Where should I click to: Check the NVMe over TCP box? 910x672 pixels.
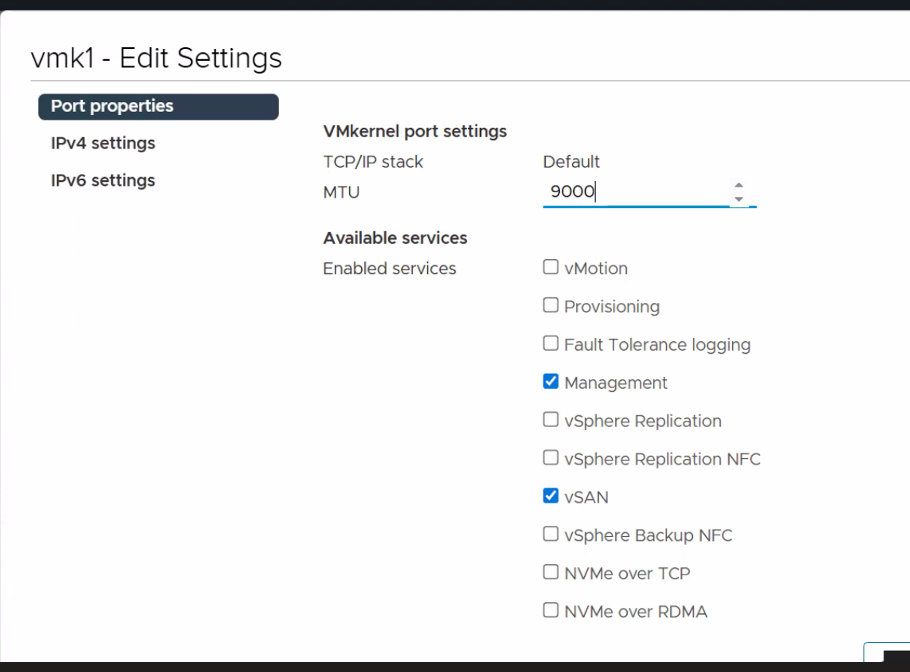550,572
